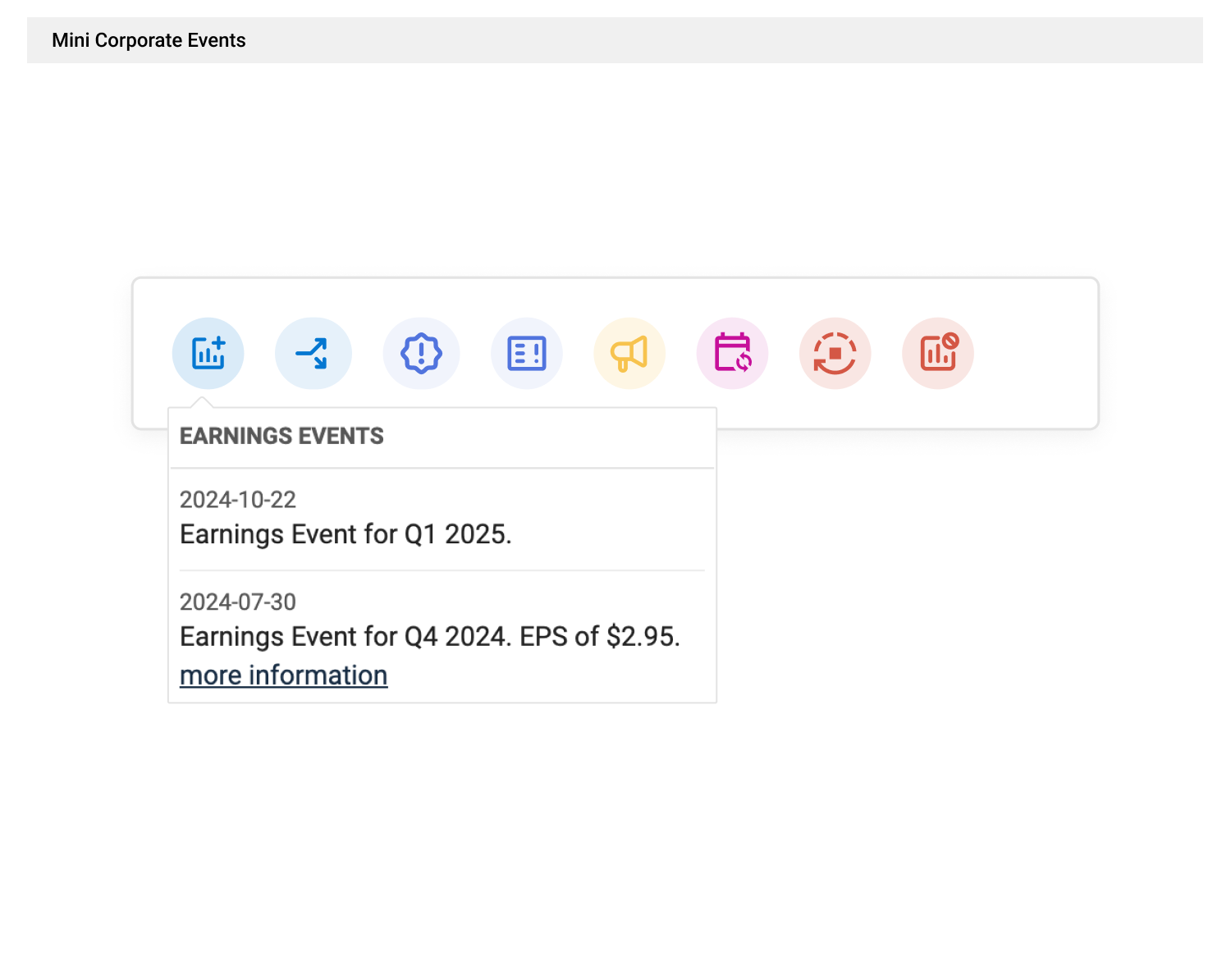This screenshot has height=980, width=1231.
Task: Click the EARNINGS EVENTS tooltip header
Action: (281, 436)
